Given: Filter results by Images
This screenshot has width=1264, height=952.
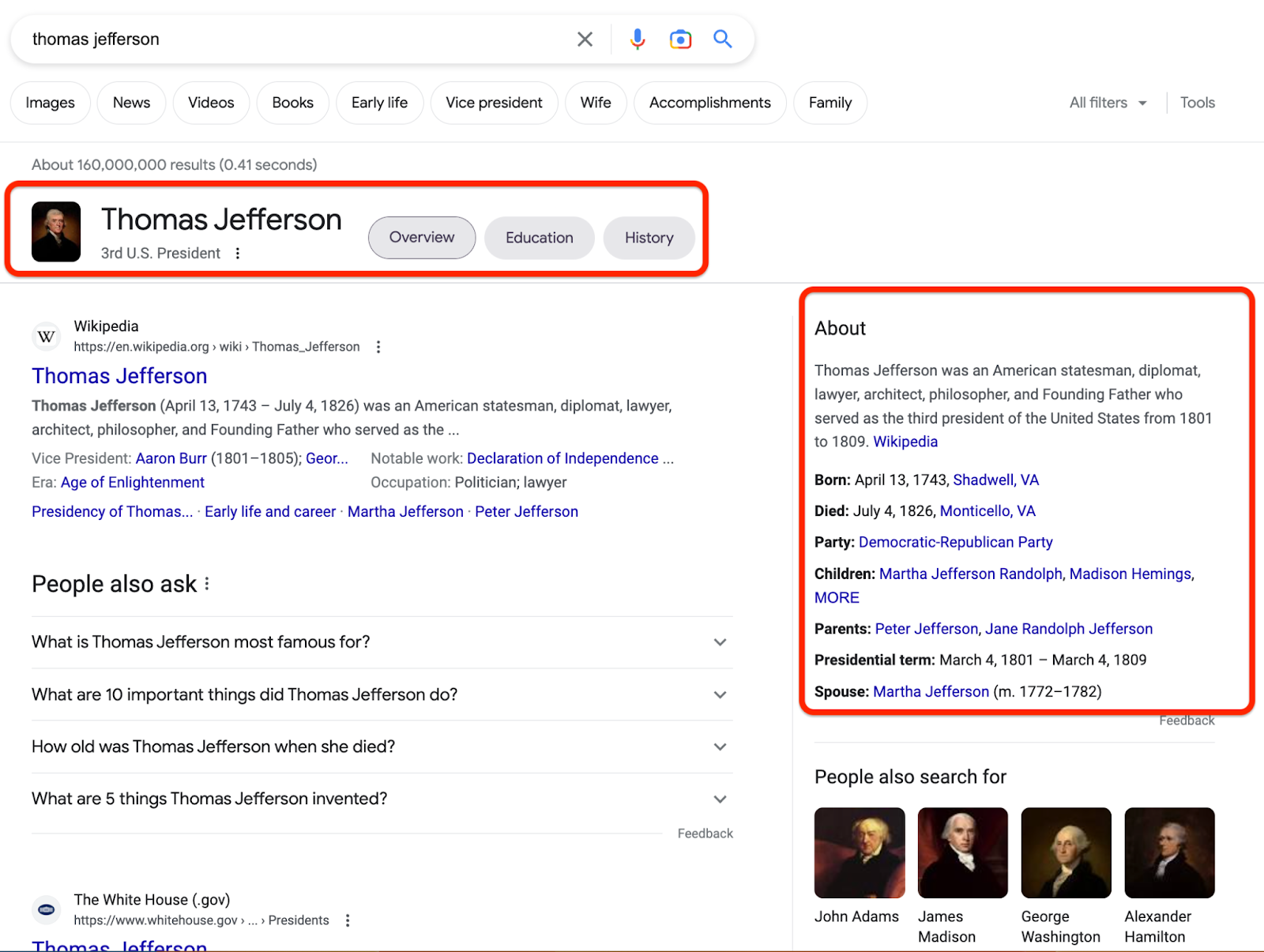Looking at the screenshot, I should click(50, 103).
